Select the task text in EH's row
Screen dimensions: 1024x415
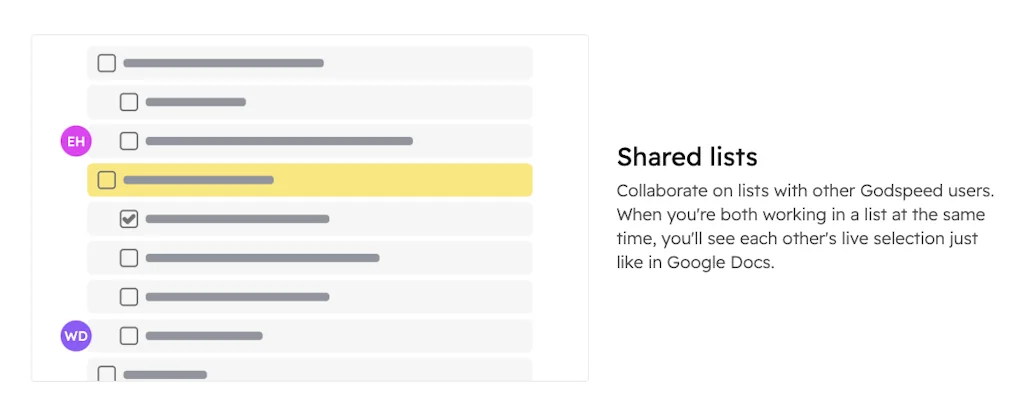point(279,141)
